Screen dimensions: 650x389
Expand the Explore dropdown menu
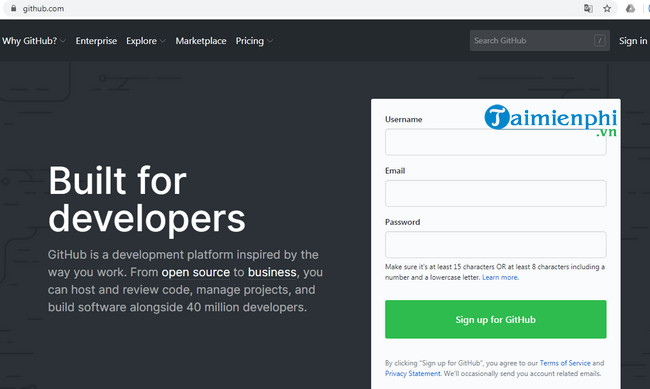(146, 41)
